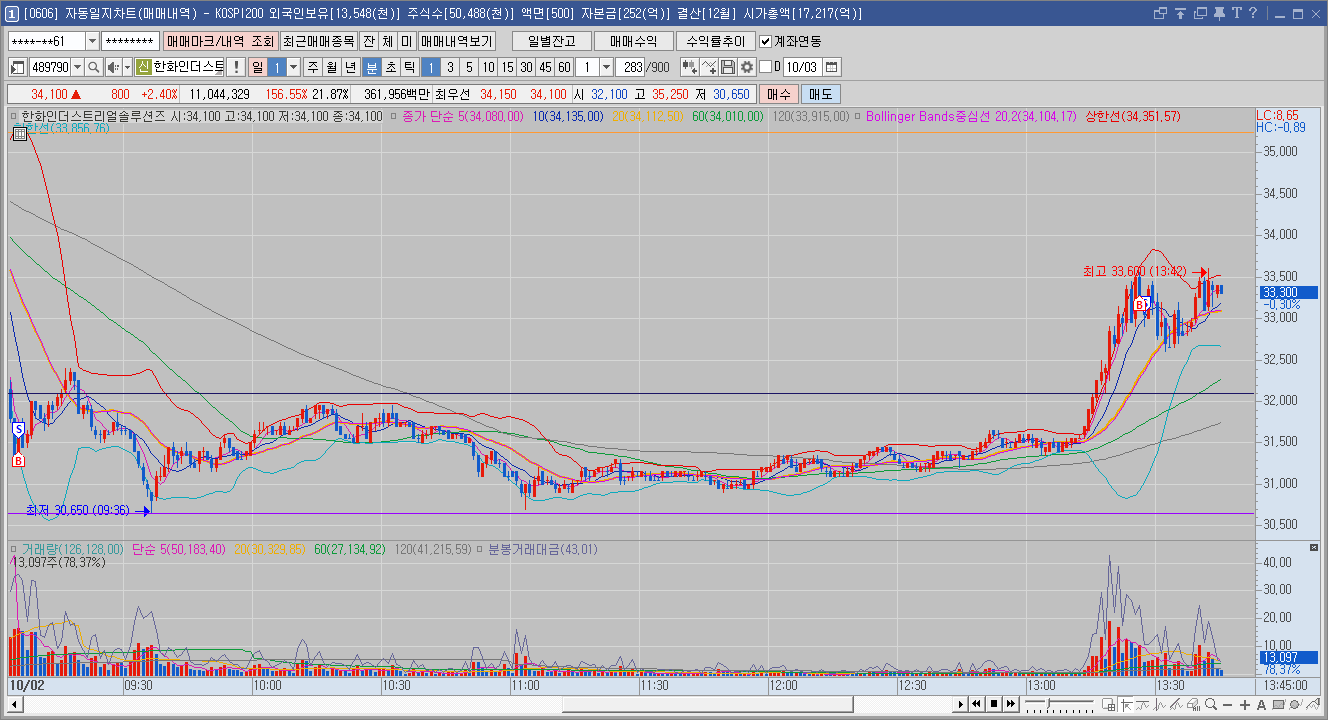Click the 일별잔고 button
This screenshot has width=1328, height=720.
click(x=552, y=41)
